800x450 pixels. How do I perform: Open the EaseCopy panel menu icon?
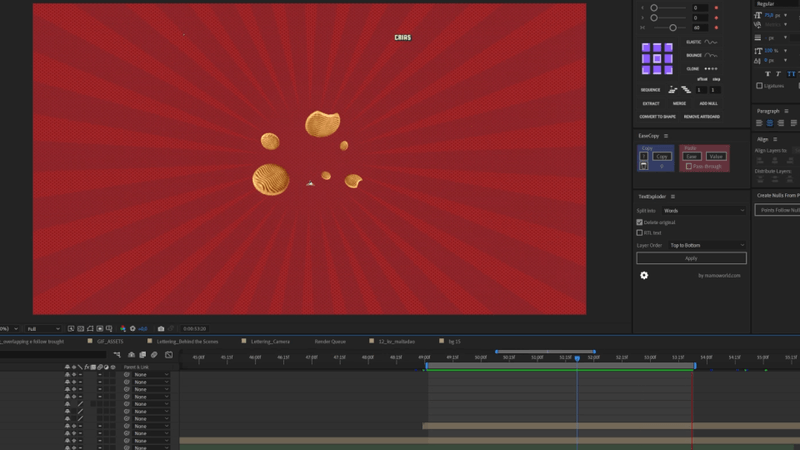[x=666, y=136]
